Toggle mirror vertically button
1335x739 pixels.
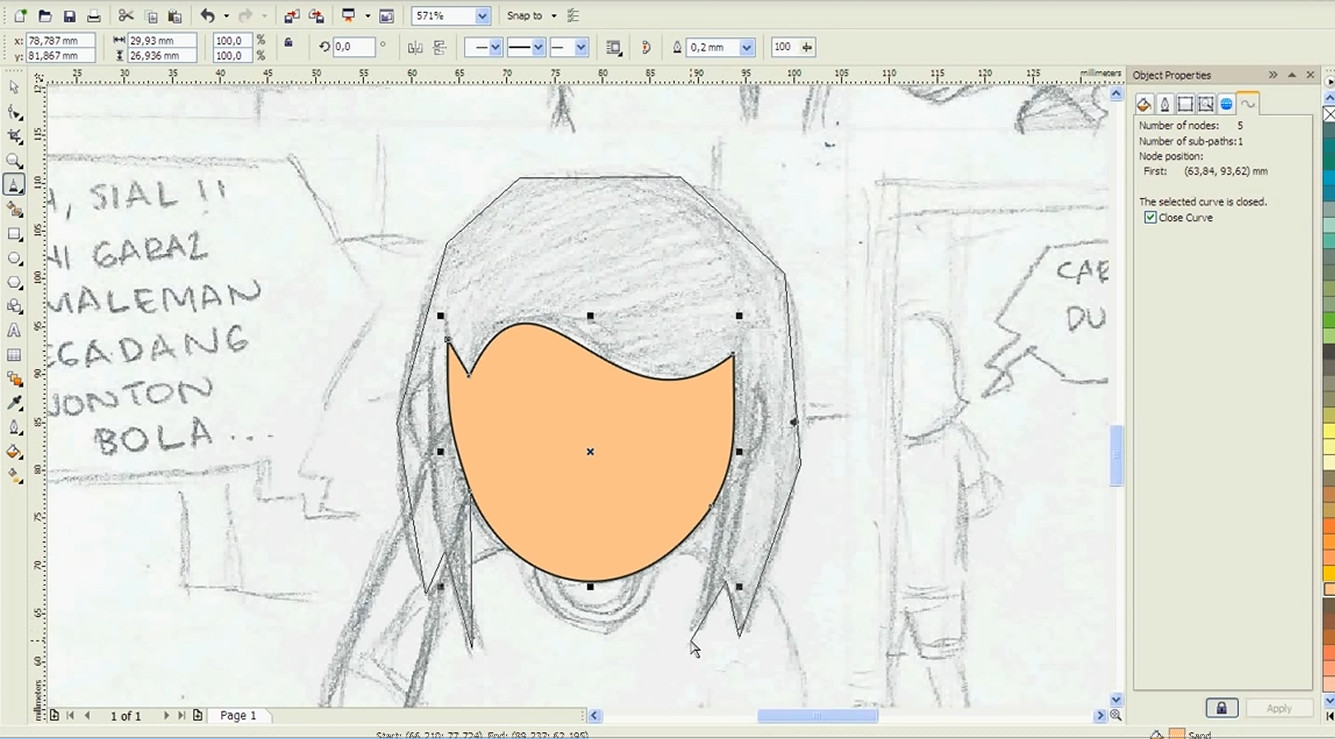(x=439, y=47)
